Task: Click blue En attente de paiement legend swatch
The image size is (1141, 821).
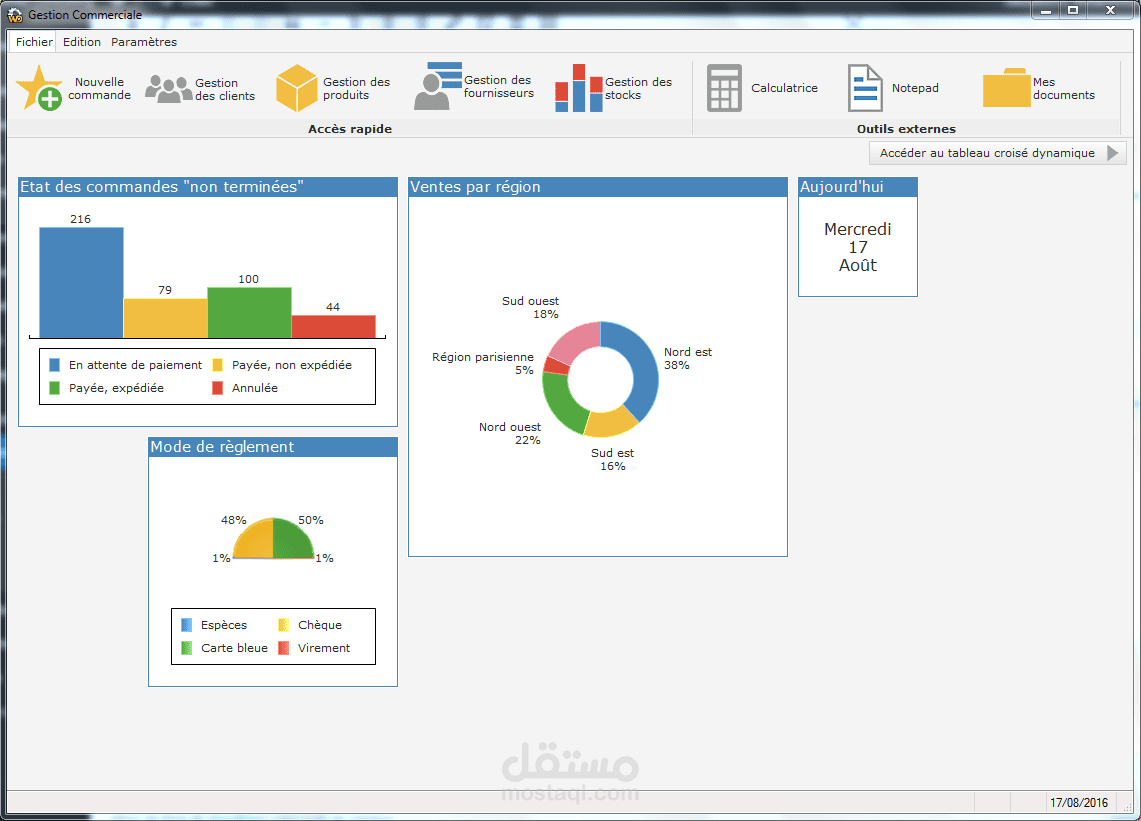Action: coord(55,365)
